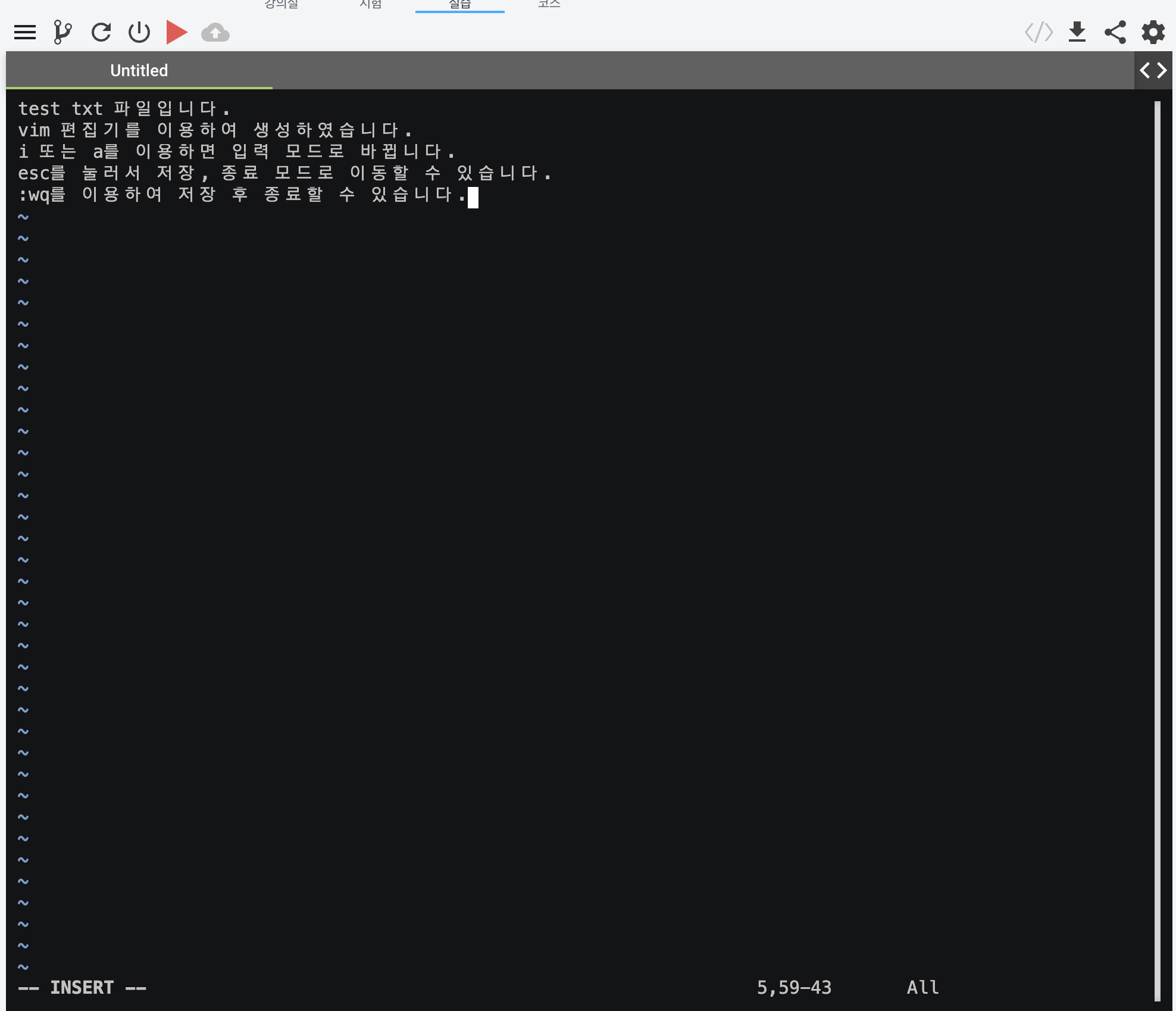Click the download icon
The width and height of the screenshot is (1176, 1011).
click(1077, 32)
